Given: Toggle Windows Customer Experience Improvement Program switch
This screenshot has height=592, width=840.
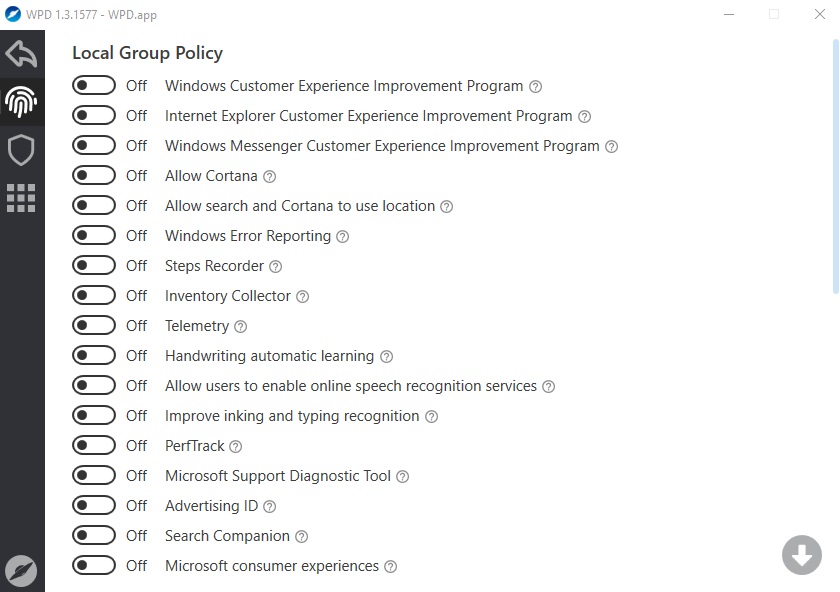Looking at the screenshot, I should [x=94, y=85].
